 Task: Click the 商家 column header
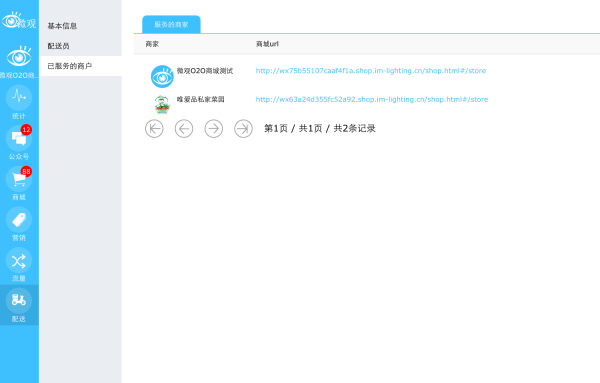pos(152,44)
